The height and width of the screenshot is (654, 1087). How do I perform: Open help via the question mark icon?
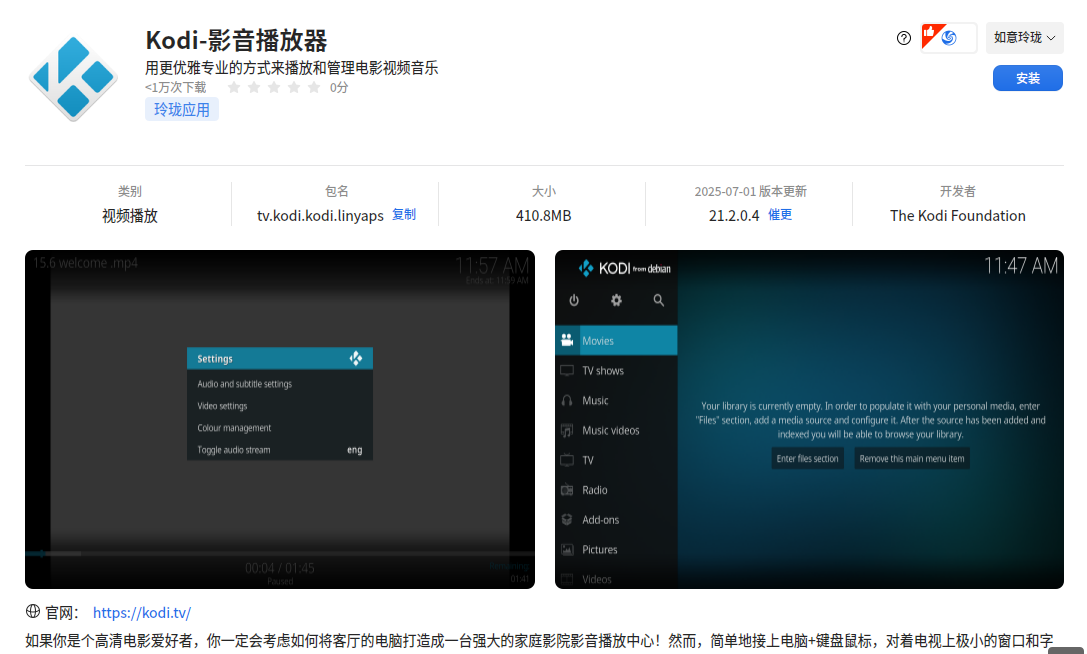point(903,38)
